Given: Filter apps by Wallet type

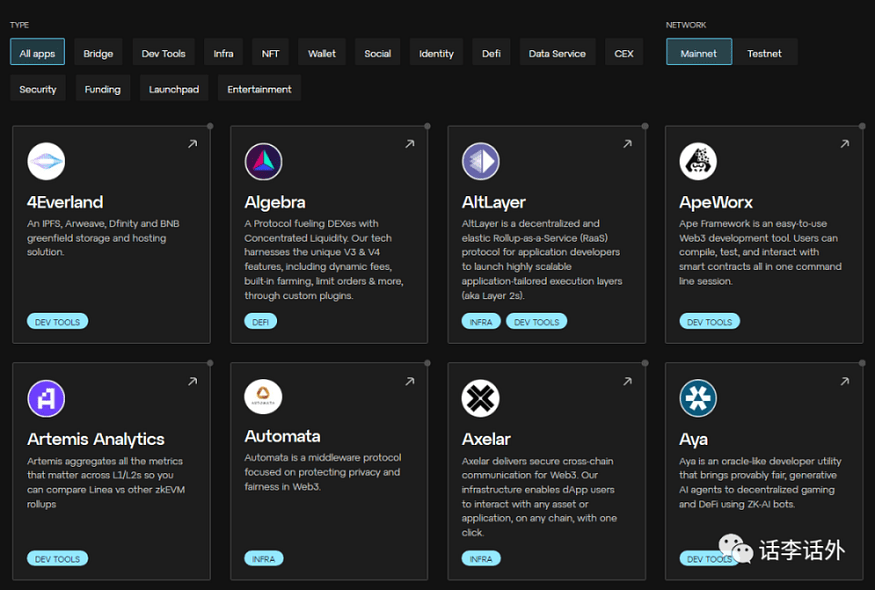Looking at the screenshot, I should point(322,52).
